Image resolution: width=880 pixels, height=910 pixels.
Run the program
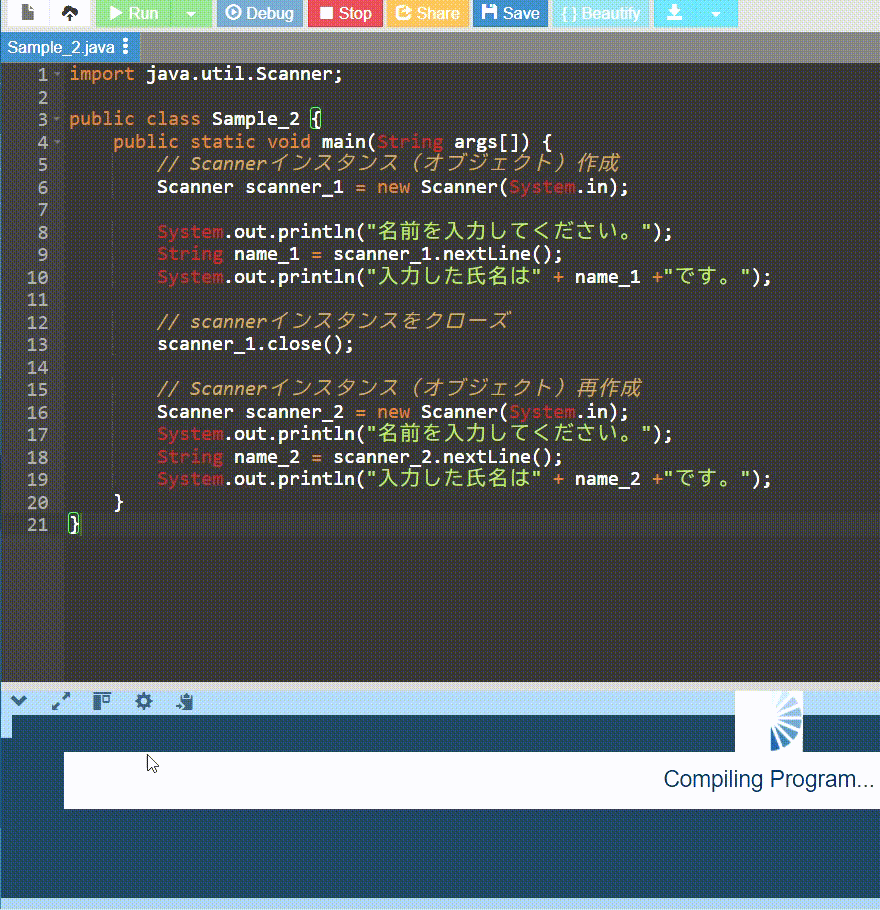point(134,13)
